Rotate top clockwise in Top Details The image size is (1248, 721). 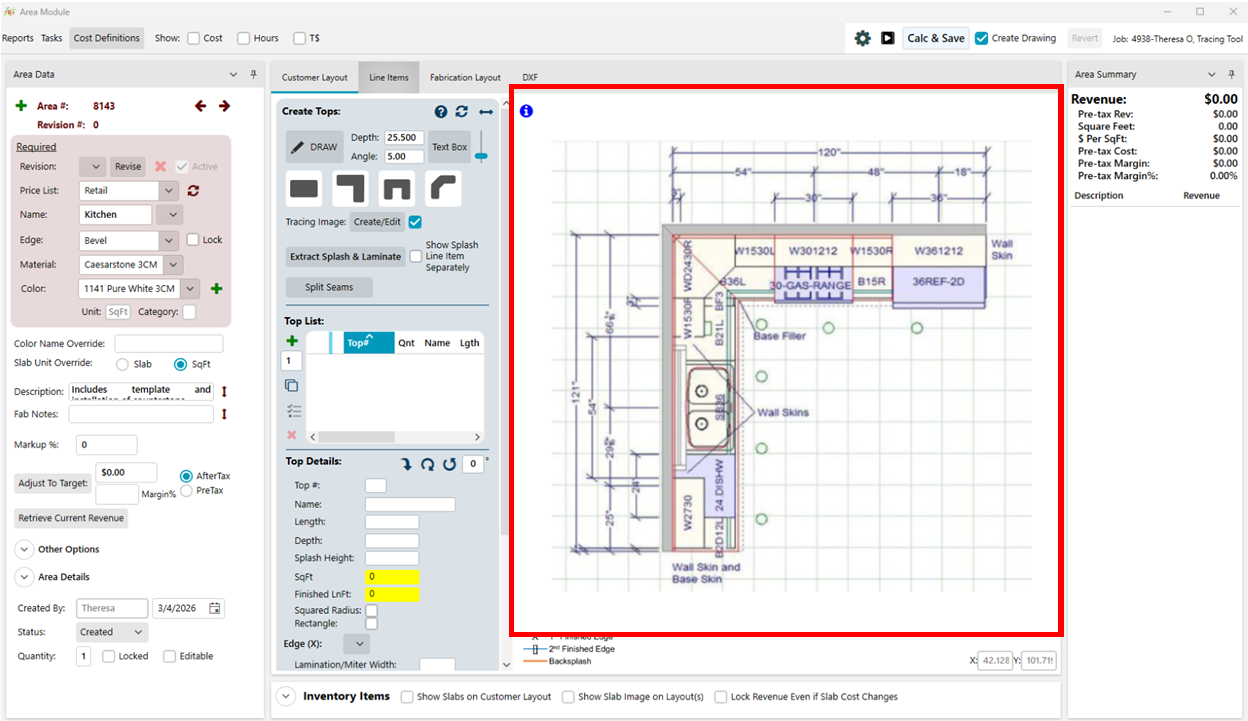coord(428,464)
